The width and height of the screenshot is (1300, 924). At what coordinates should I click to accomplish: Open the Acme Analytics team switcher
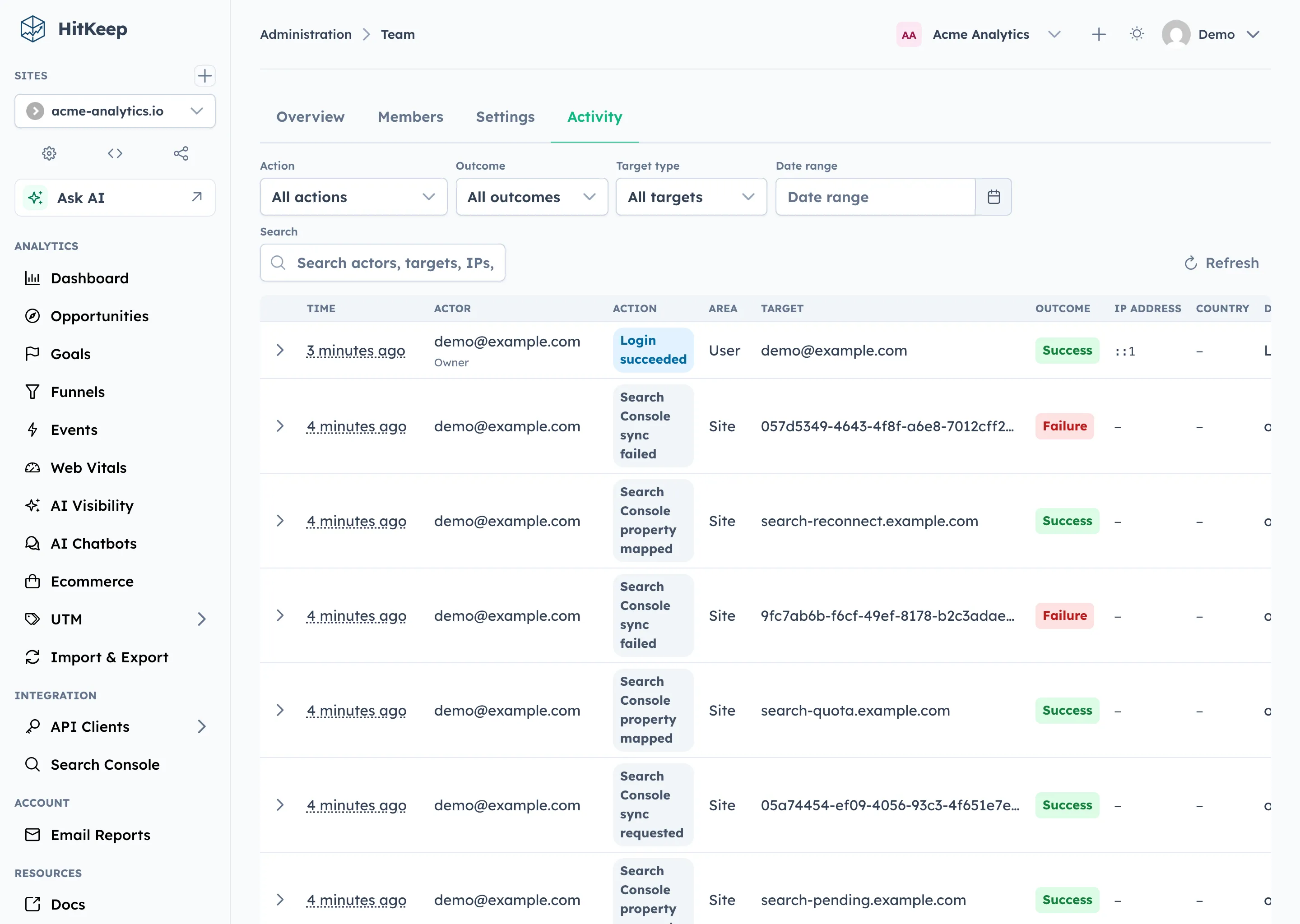coord(979,34)
